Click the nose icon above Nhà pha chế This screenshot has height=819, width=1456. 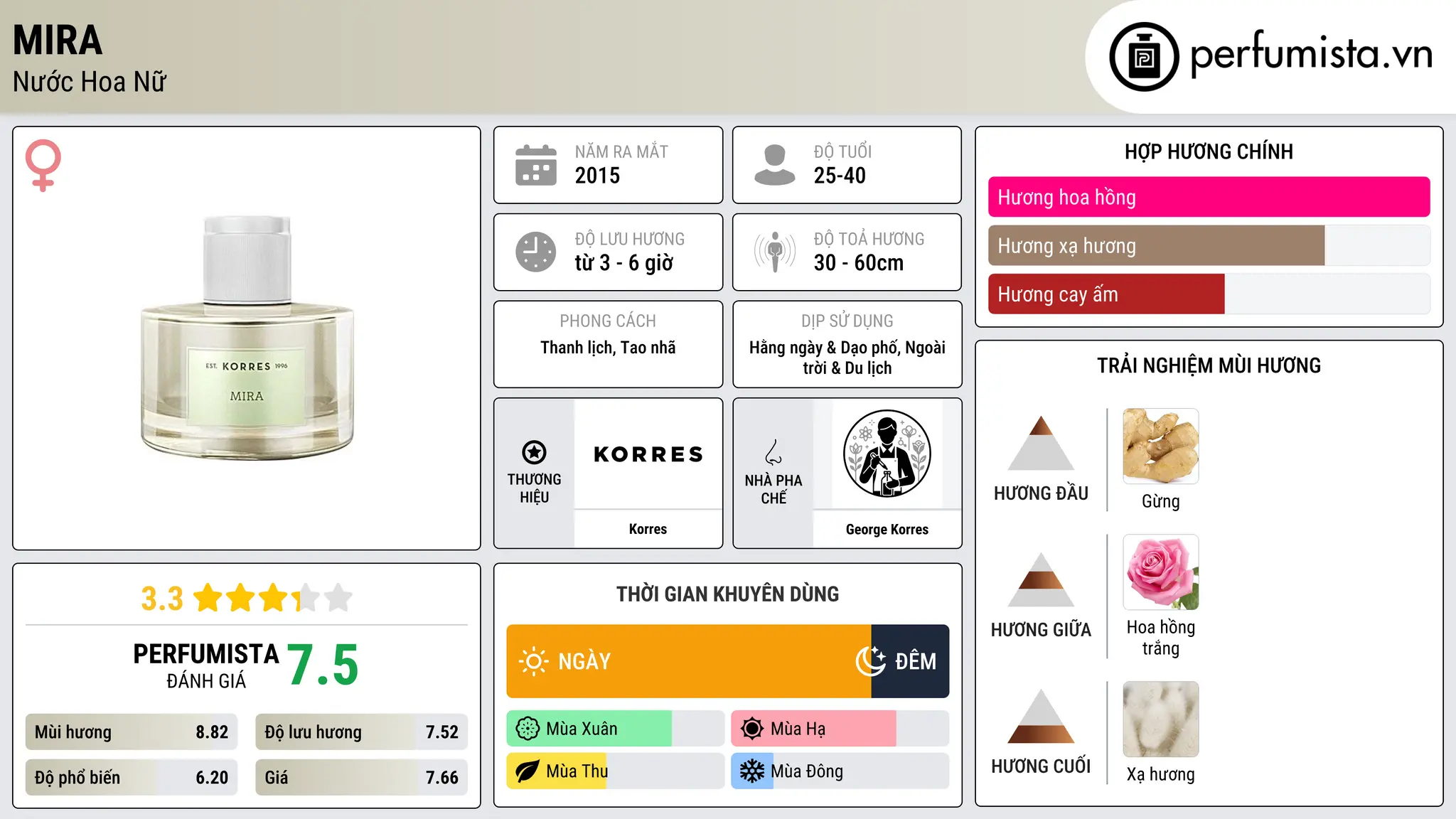click(x=773, y=452)
